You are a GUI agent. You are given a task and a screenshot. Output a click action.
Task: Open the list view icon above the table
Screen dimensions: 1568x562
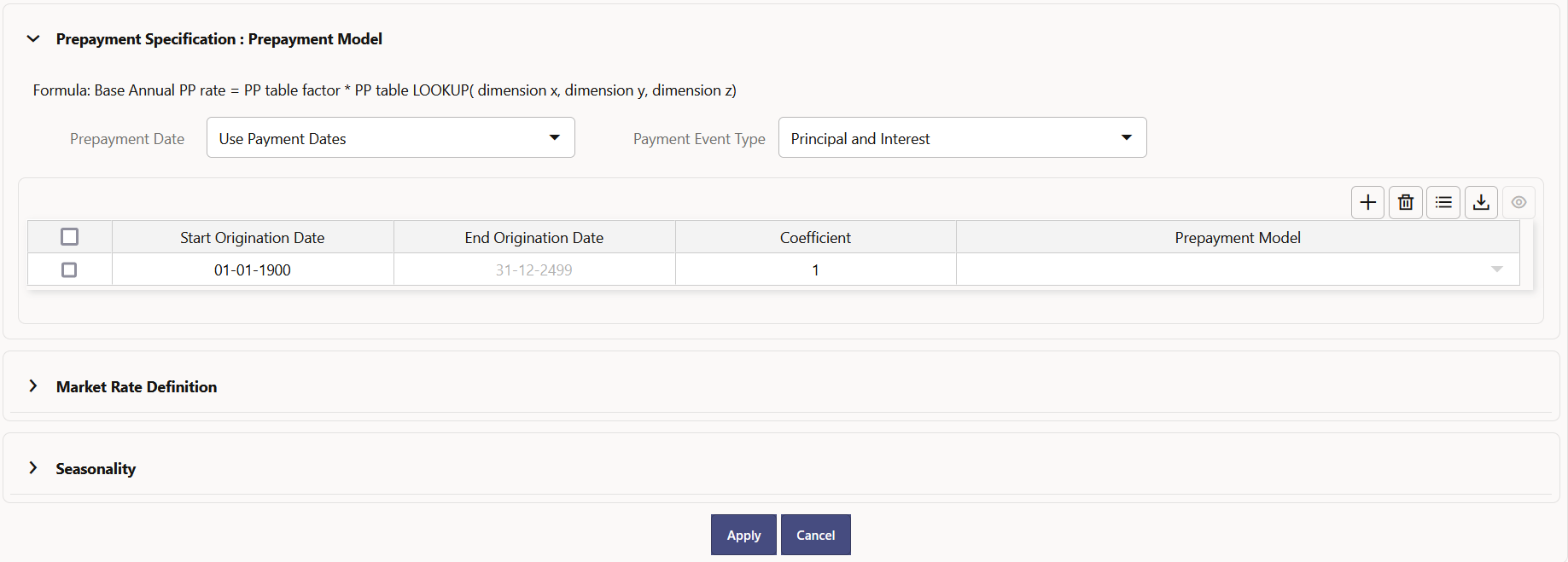point(1443,202)
